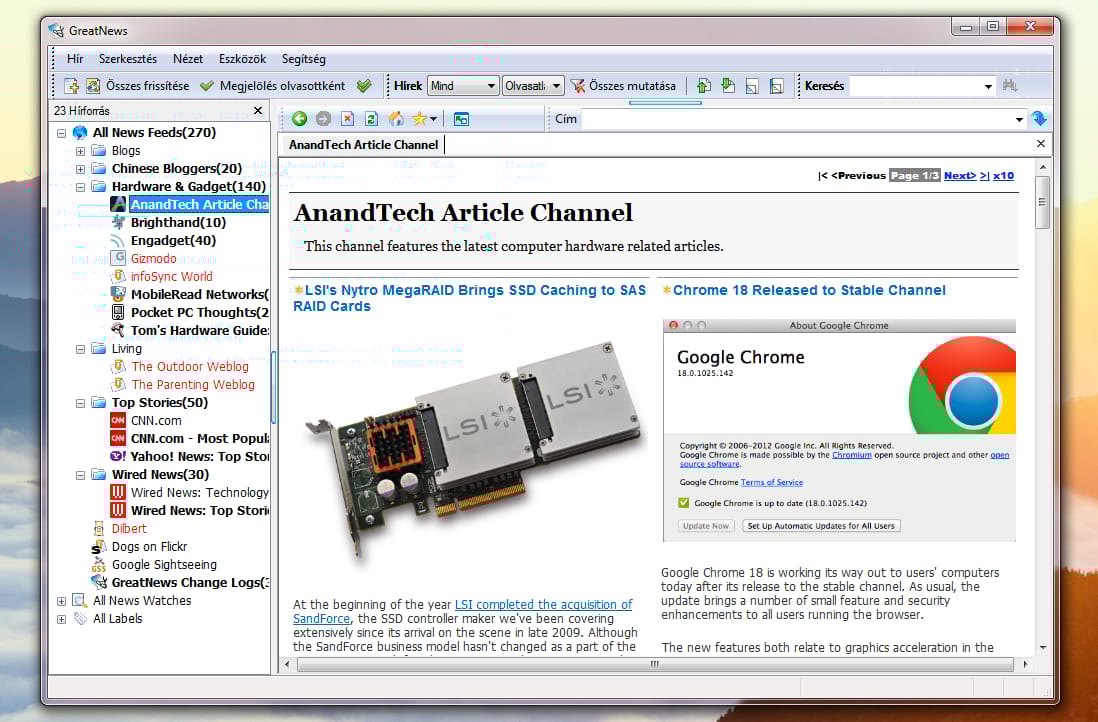Collapse the All News Feeds tree node
The width and height of the screenshot is (1098, 722).
click(62, 133)
